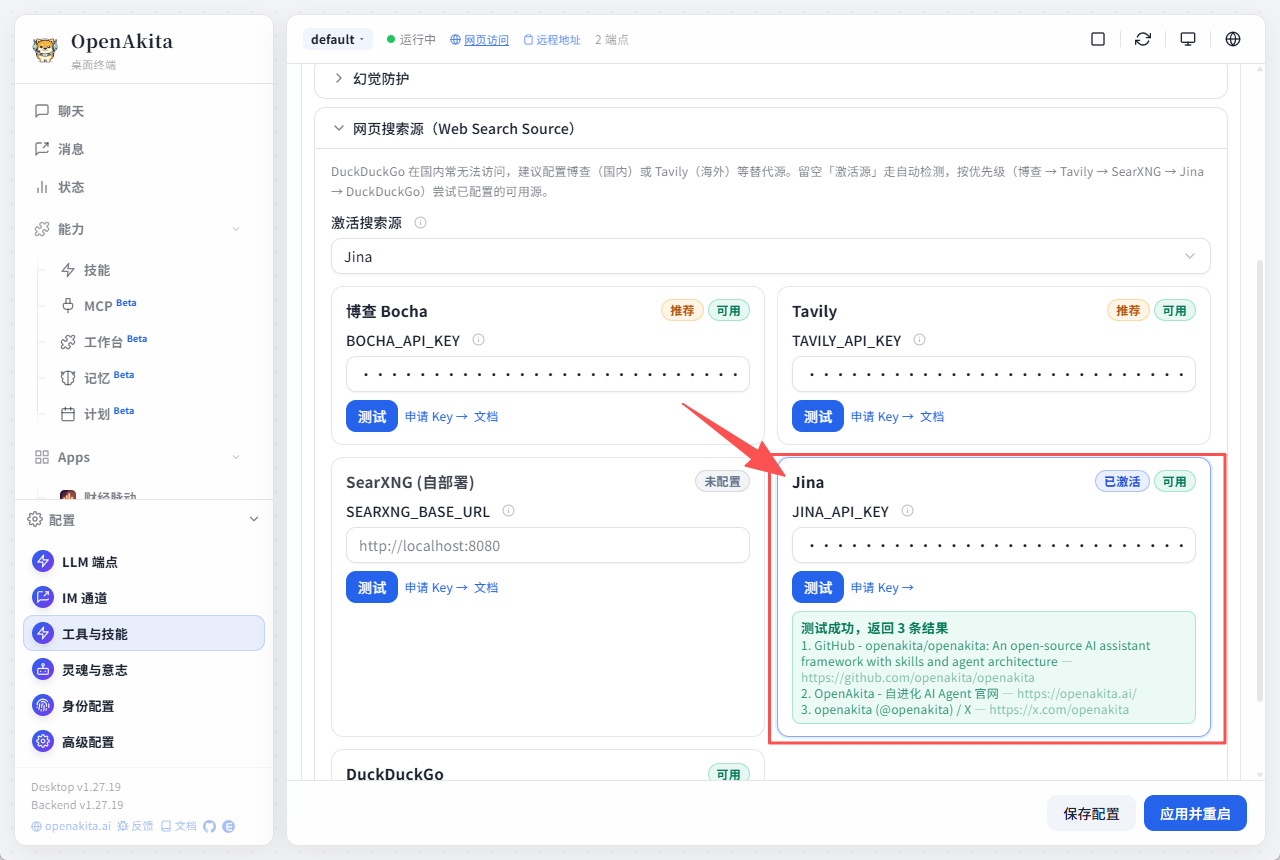The image size is (1280, 860).
Task: Open 文档 link in SearXNG card
Action: click(x=486, y=588)
